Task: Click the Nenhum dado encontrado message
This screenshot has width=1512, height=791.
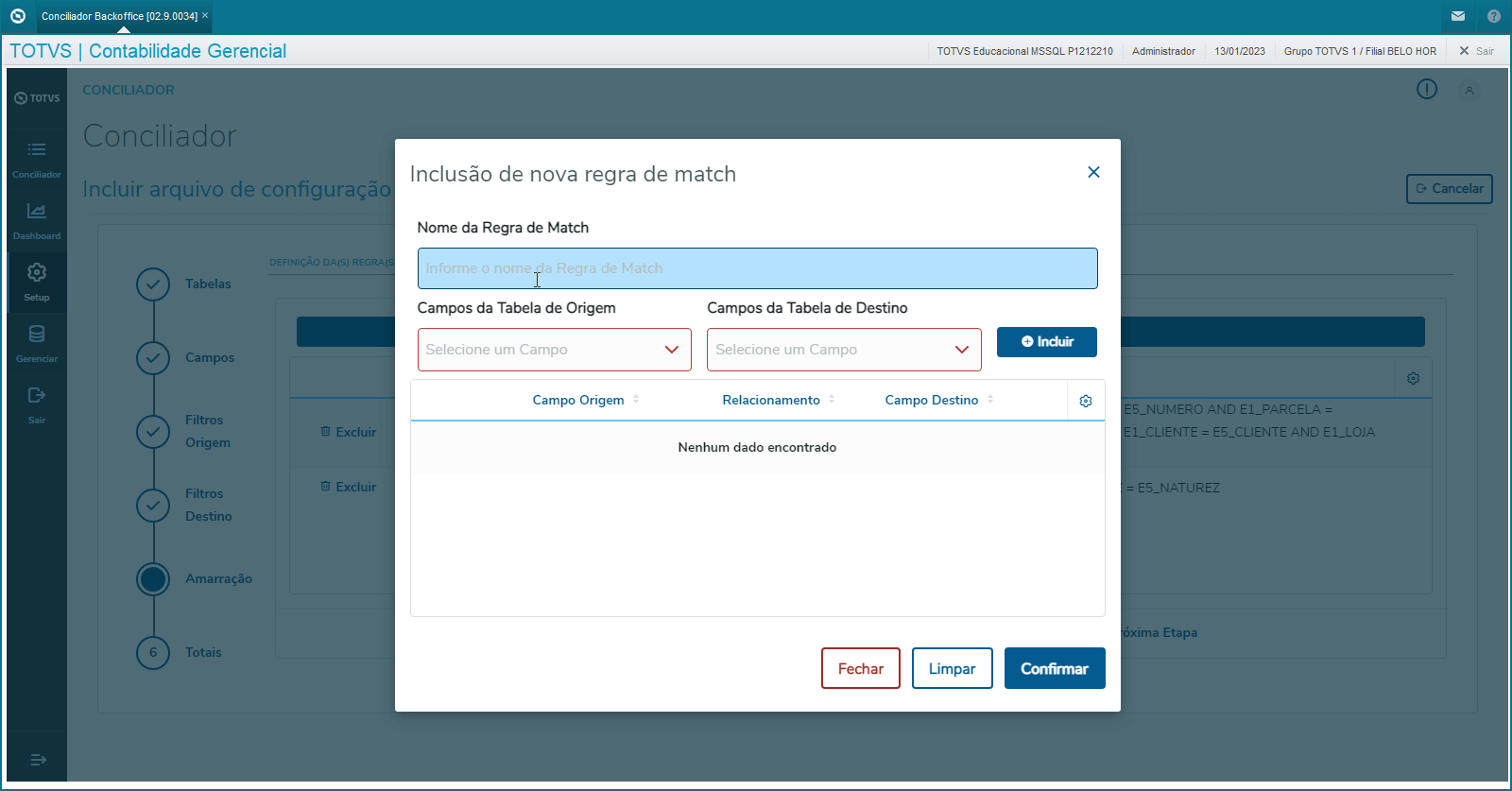Action: pos(757,447)
